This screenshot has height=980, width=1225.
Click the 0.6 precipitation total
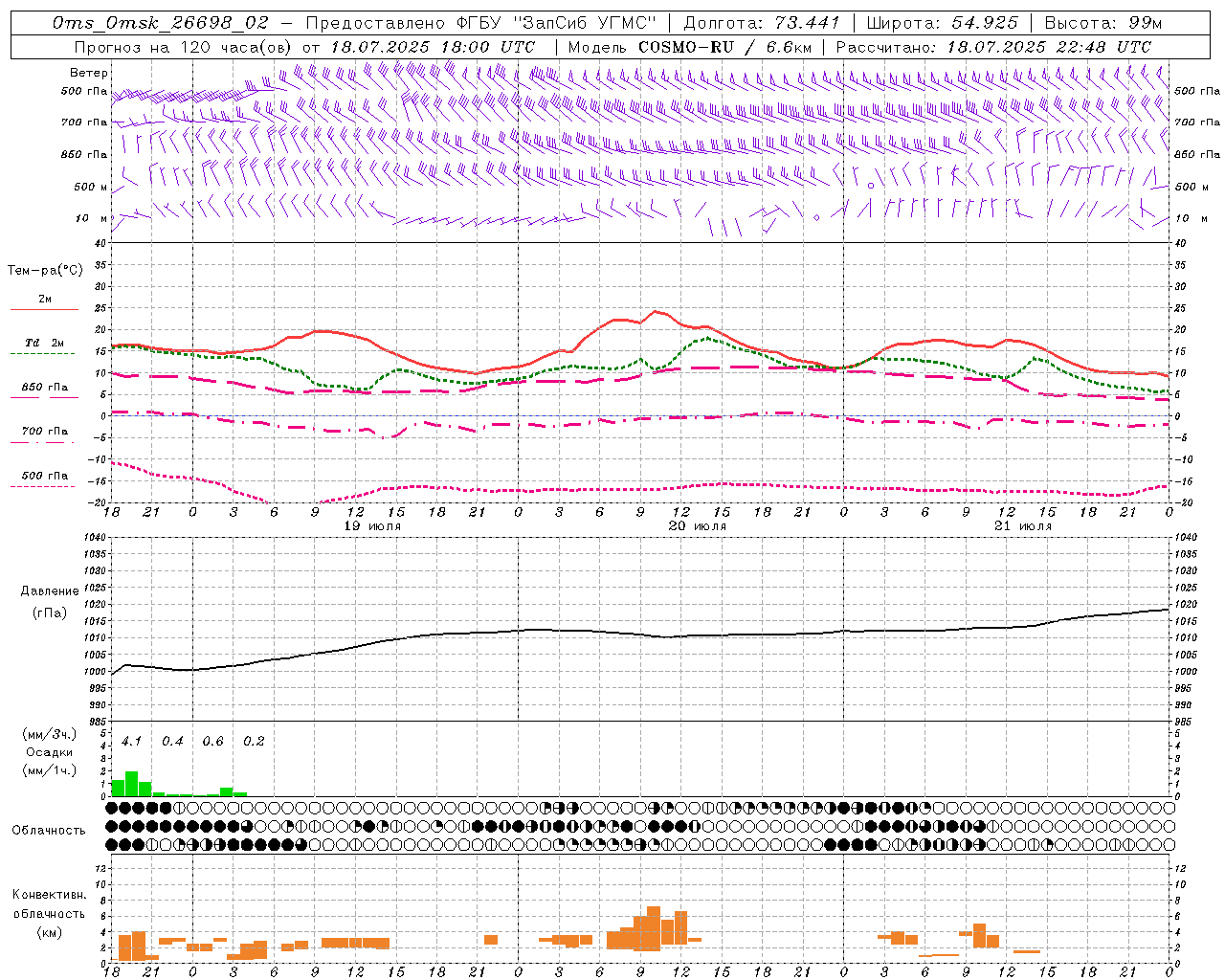tap(212, 741)
